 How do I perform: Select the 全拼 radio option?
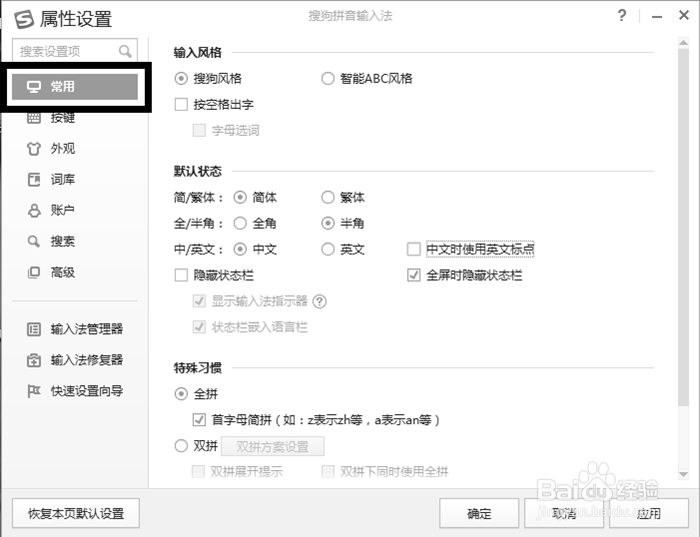point(181,394)
